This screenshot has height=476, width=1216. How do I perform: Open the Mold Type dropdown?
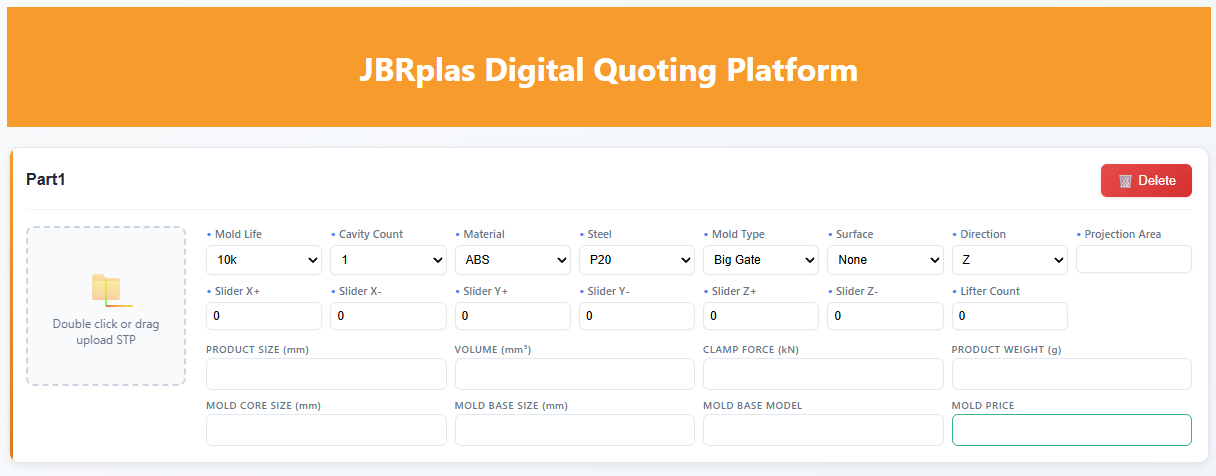[x=760, y=260]
